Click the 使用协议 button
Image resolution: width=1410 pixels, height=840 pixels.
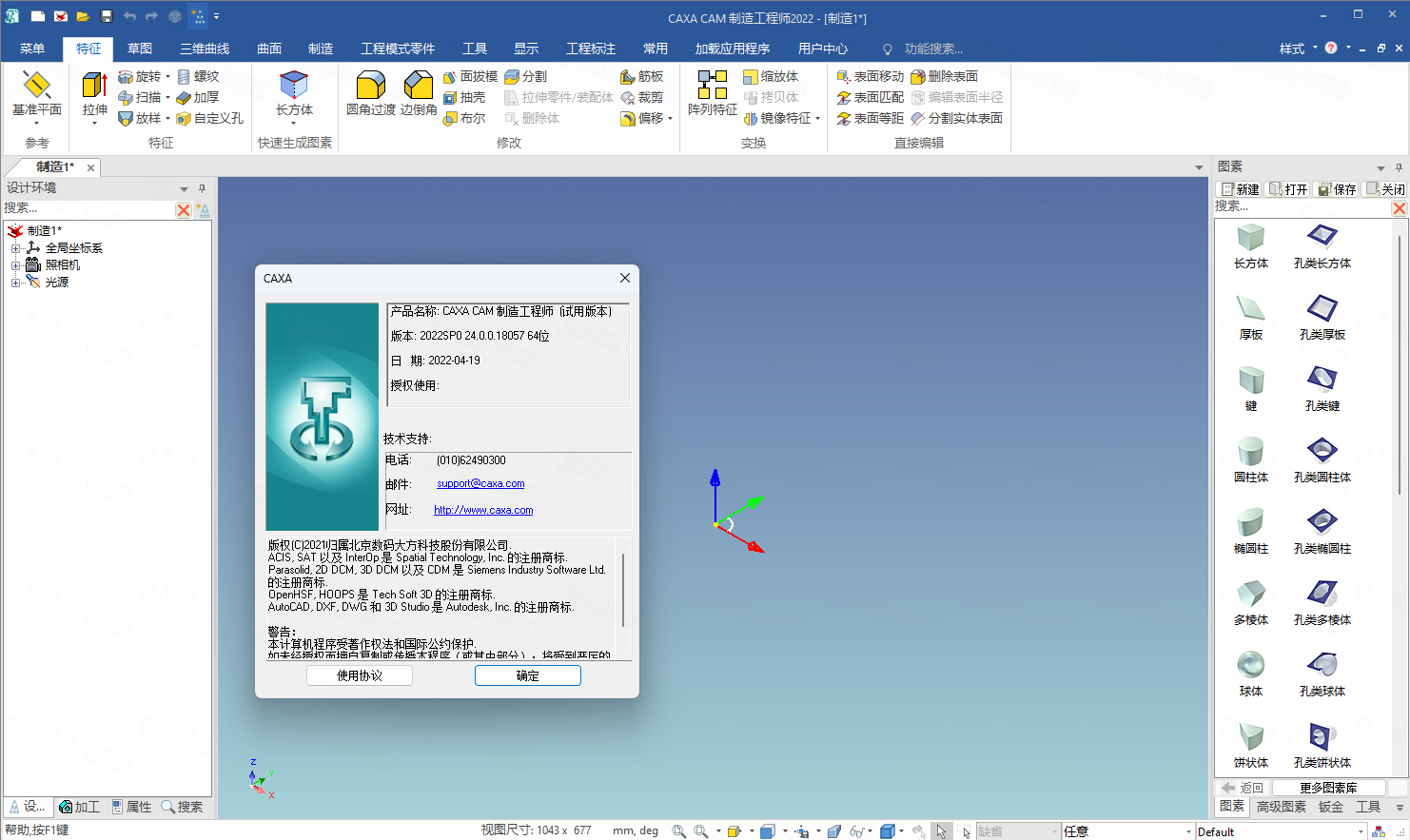(x=360, y=675)
